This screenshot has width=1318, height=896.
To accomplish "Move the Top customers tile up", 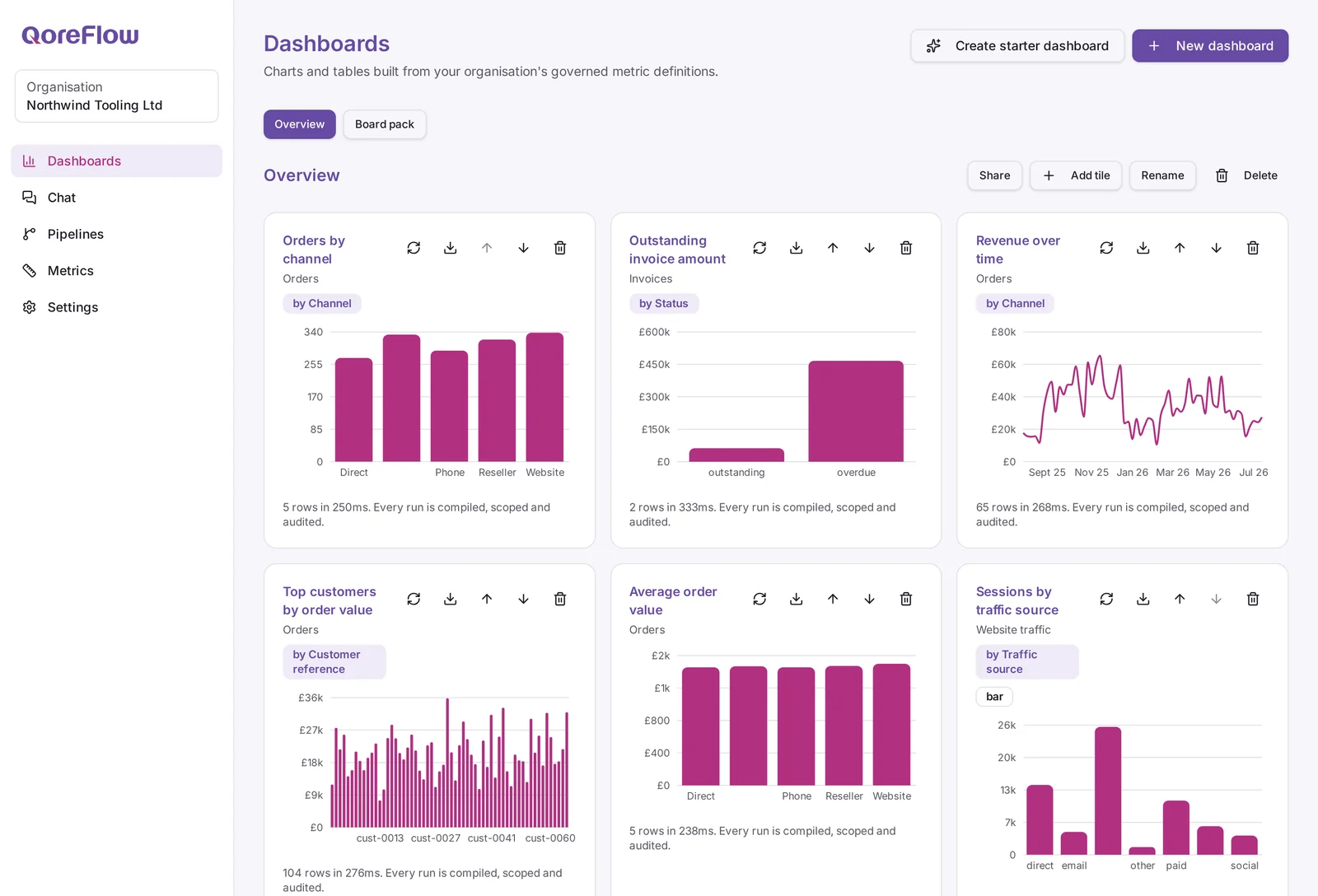I will pyautogui.click(x=487, y=599).
